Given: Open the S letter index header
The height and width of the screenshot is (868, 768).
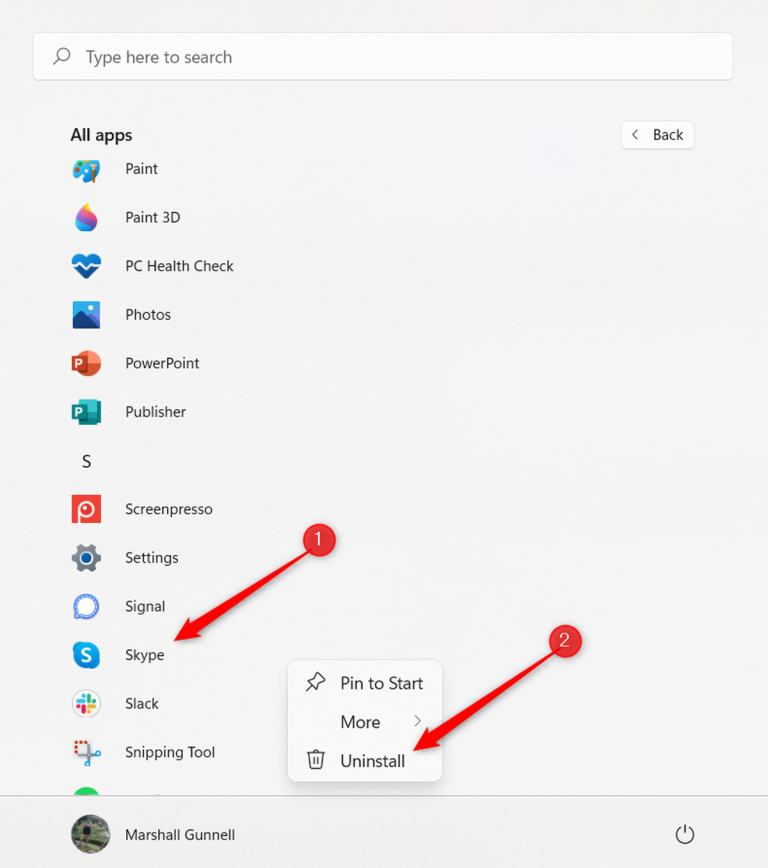Looking at the screenshot, I should [x=86, y=461].
